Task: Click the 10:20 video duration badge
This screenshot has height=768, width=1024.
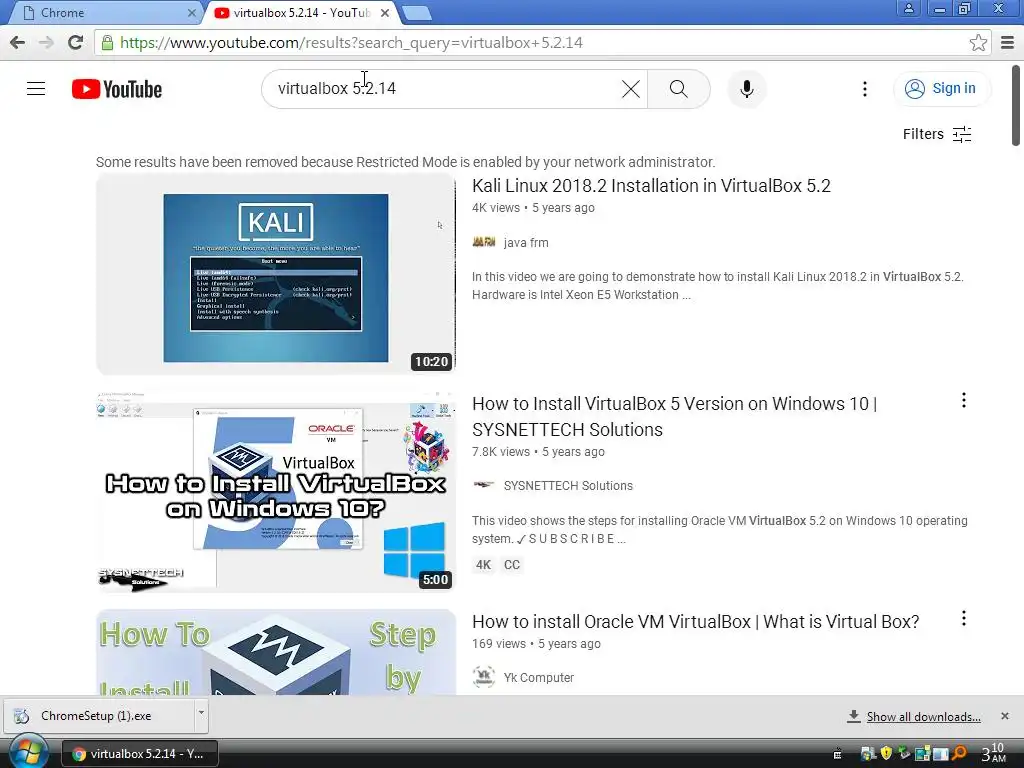Action: click(432, 362)
